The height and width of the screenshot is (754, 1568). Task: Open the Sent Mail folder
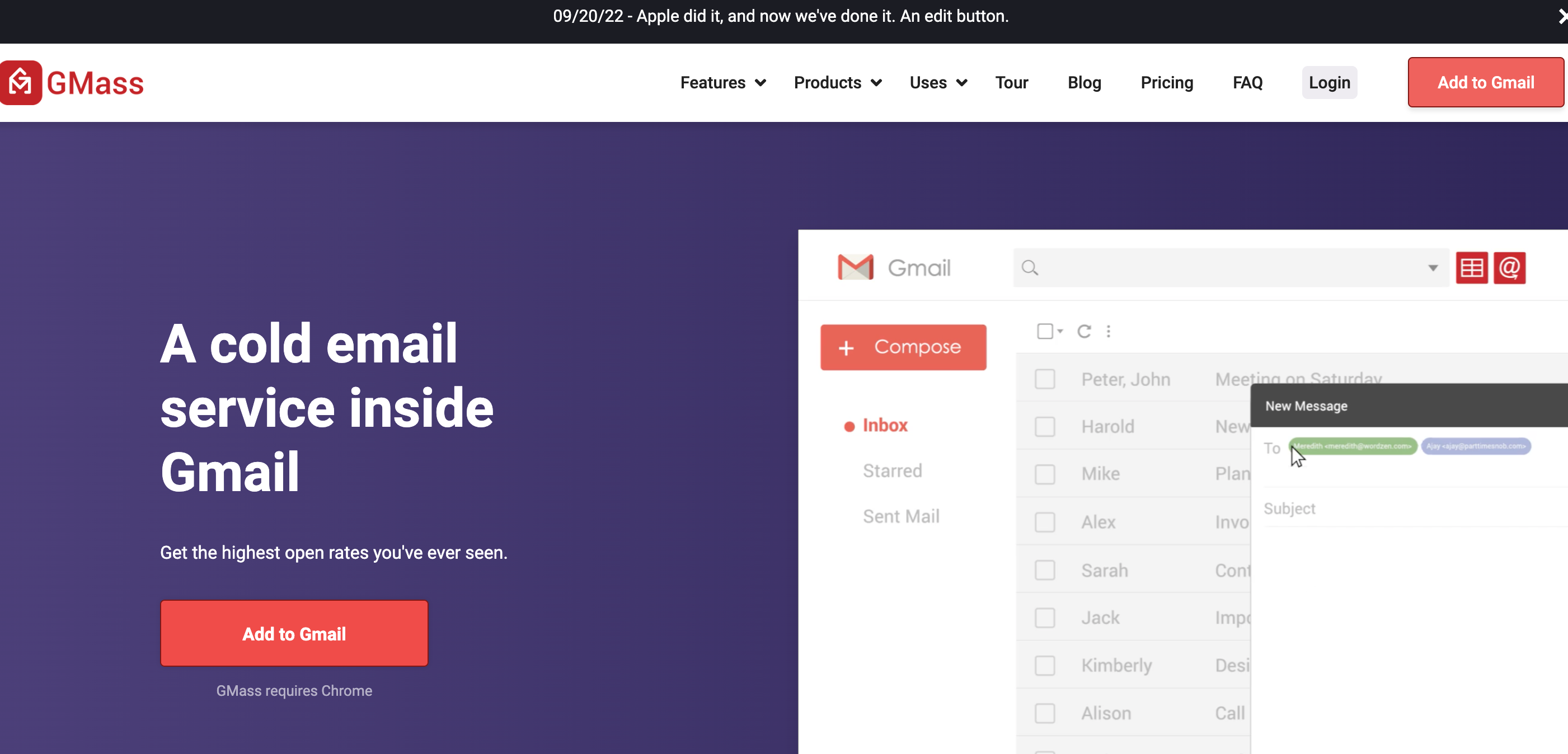[901, 517]
